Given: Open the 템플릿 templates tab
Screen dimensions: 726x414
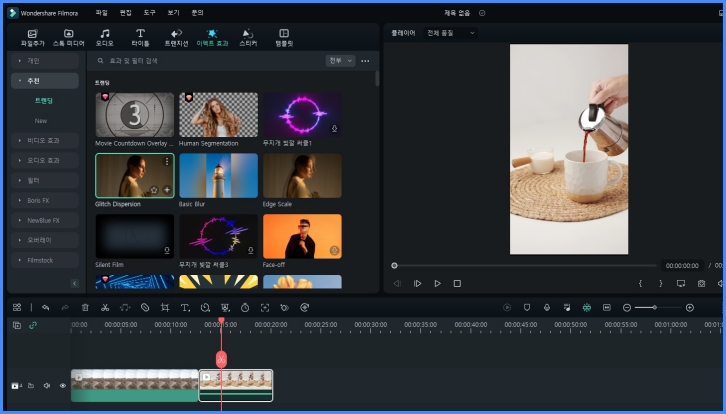Looking at the screenshot, I should point(284,38).
